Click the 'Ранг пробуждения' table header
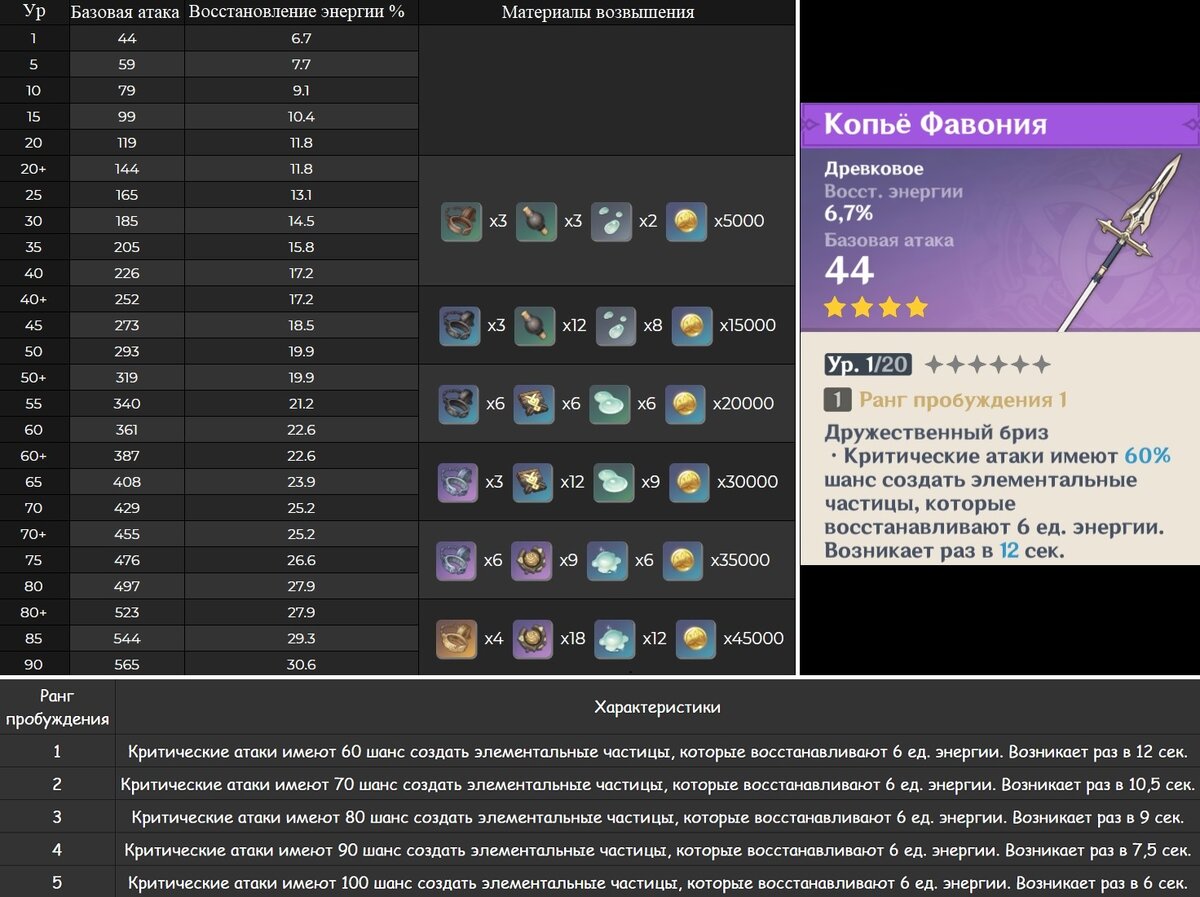1200x897 pixels. click(x=57, y=707)
